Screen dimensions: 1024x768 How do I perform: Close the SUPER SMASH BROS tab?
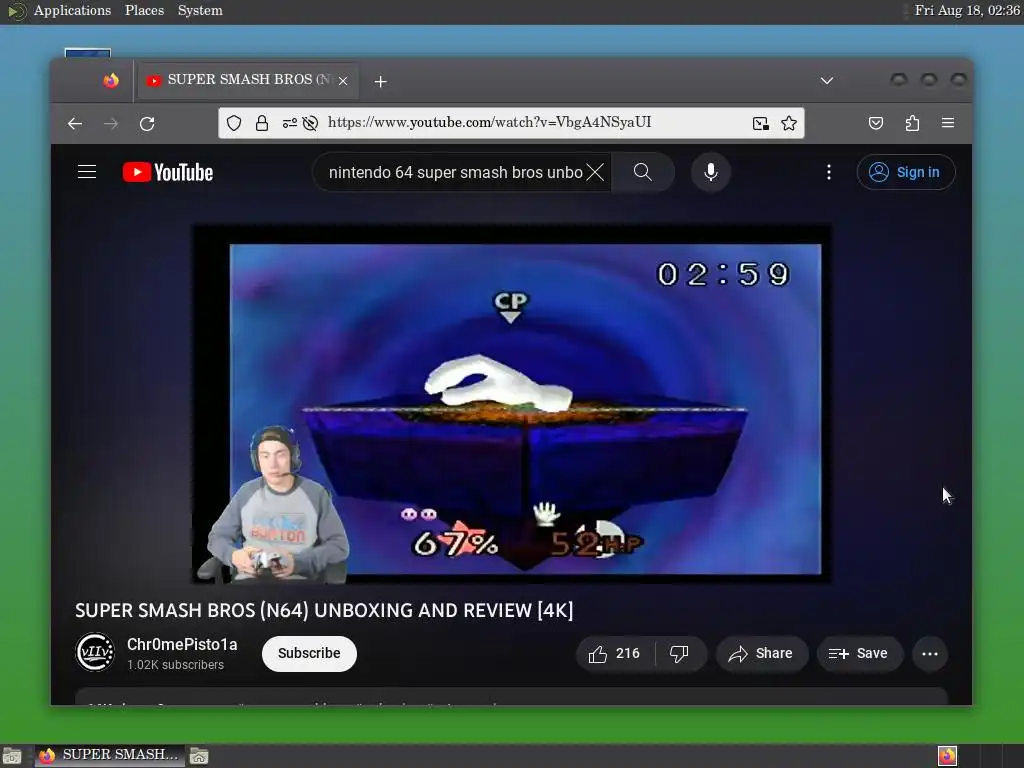[343, 81]
